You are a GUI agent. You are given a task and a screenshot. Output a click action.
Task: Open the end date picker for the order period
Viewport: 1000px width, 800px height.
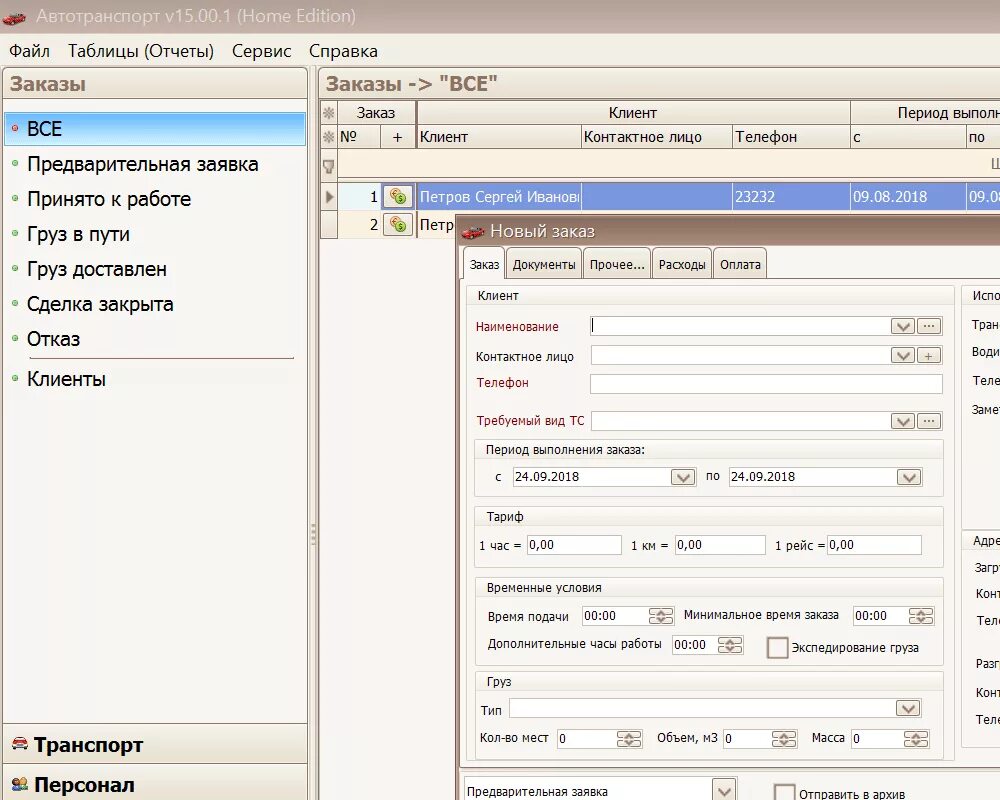click(x=909, y=477)
